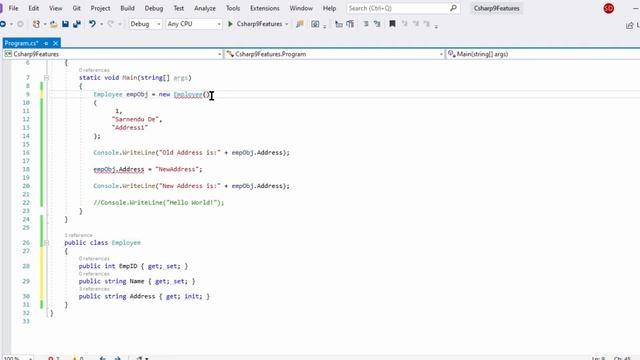Click the Live Share icon
This screenshot has width=640, height=360.
629,25
